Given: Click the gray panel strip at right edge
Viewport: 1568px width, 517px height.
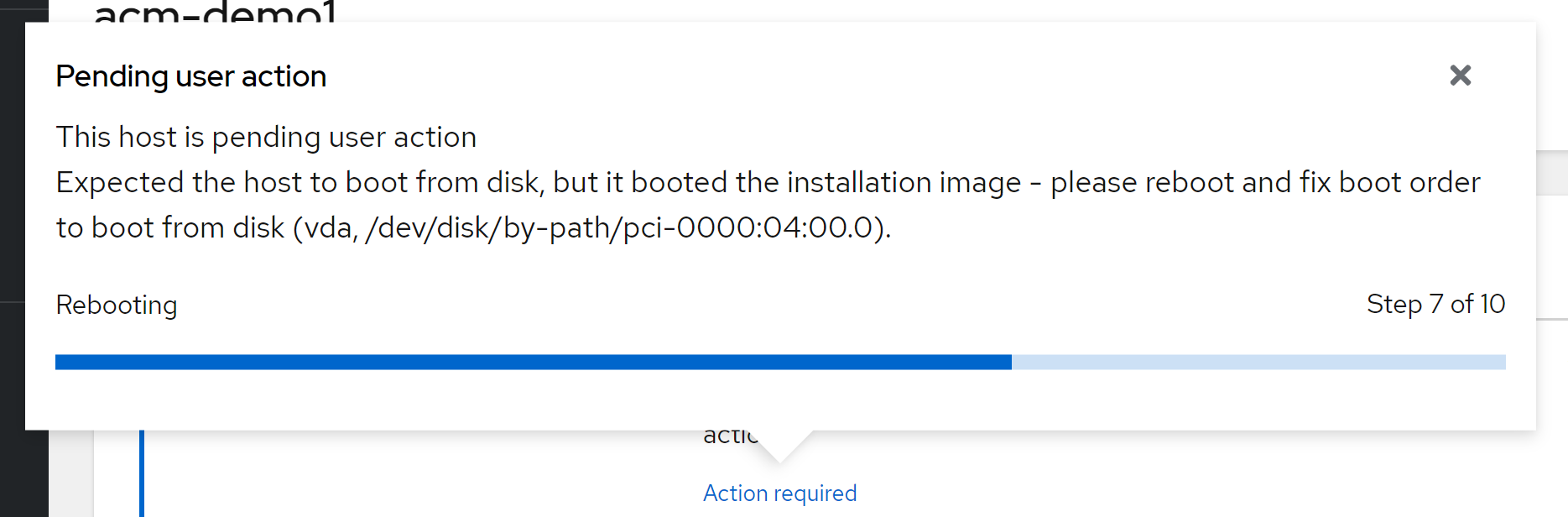Looking at the screenshot, I should click(1552, 173).
